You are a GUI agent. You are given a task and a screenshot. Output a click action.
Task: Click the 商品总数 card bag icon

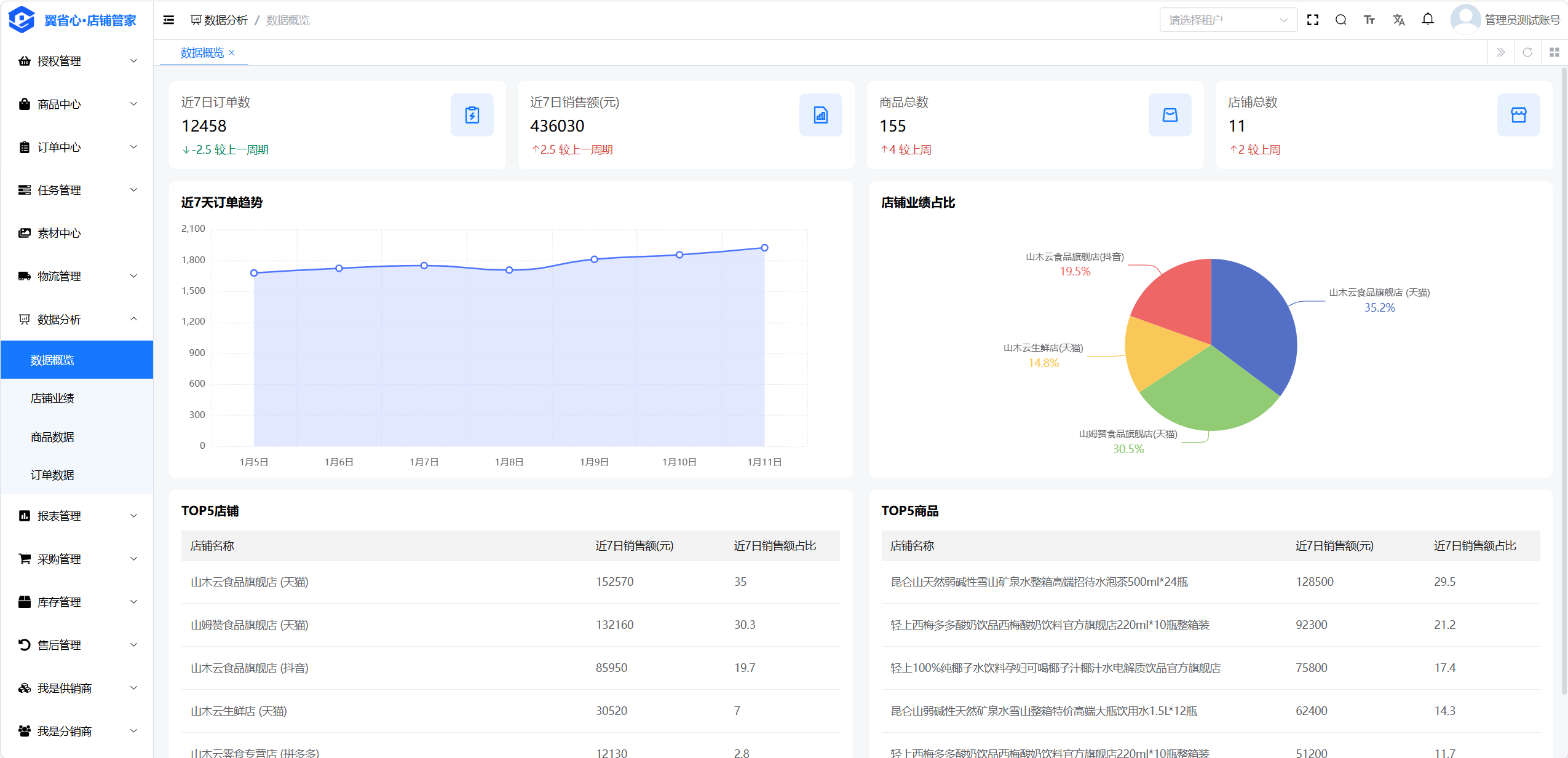tap(1170, 115)
